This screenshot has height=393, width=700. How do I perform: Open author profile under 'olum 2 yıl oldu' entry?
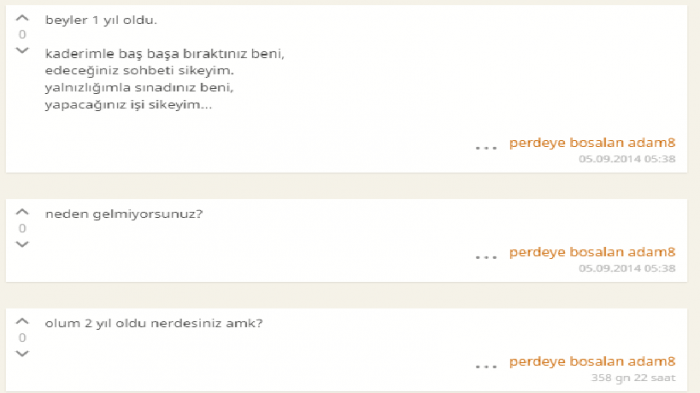(x=592, y=362)
